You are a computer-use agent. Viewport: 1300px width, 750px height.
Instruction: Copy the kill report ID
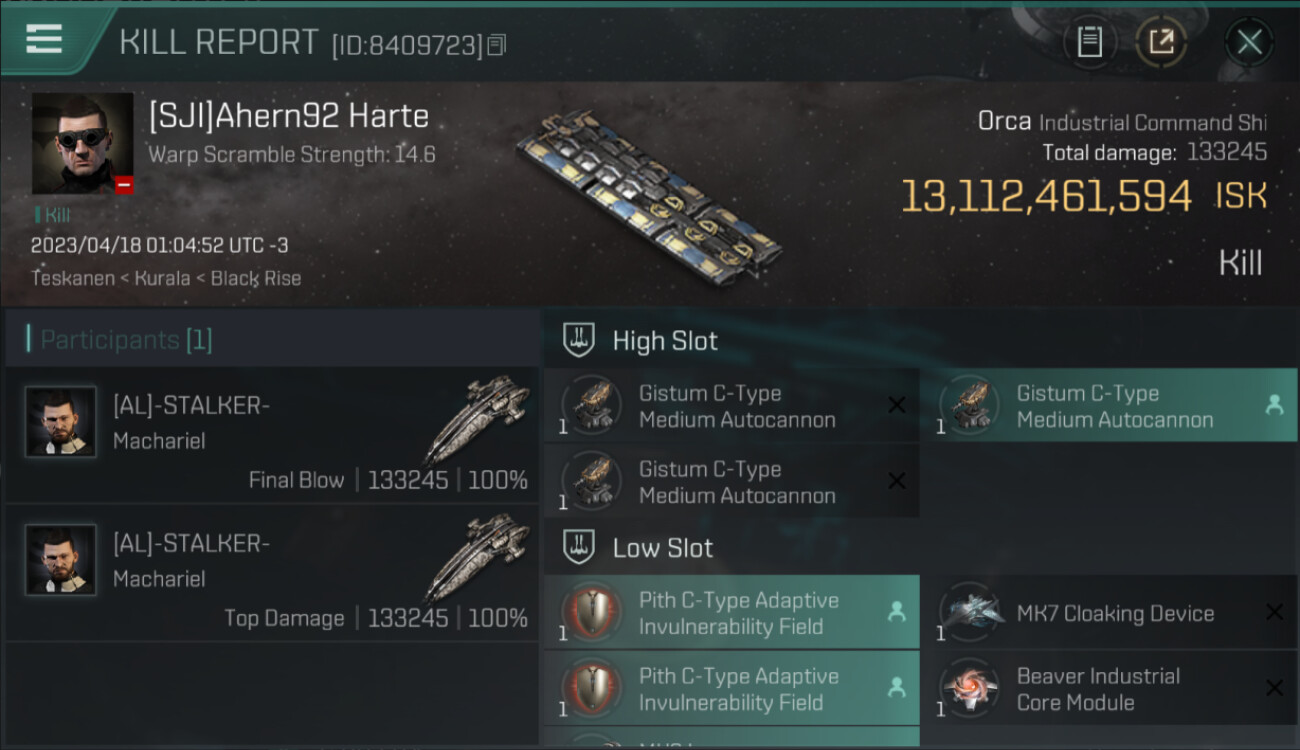tap(497, 44)
